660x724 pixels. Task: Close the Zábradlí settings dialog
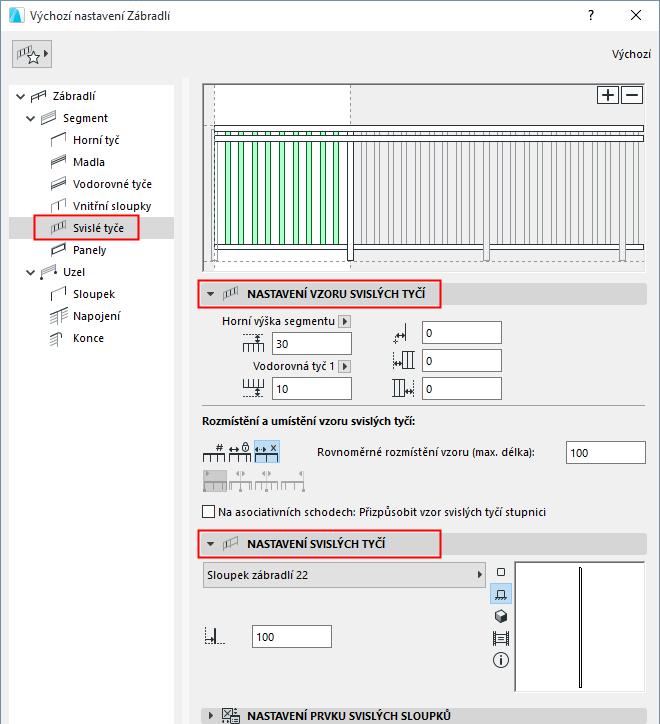(636, 15)
